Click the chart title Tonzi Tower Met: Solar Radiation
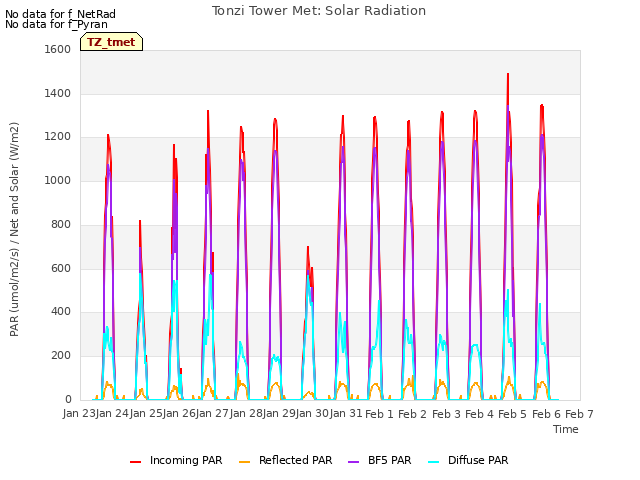Viewport: 640px width, 480px height. click(319, 11)
